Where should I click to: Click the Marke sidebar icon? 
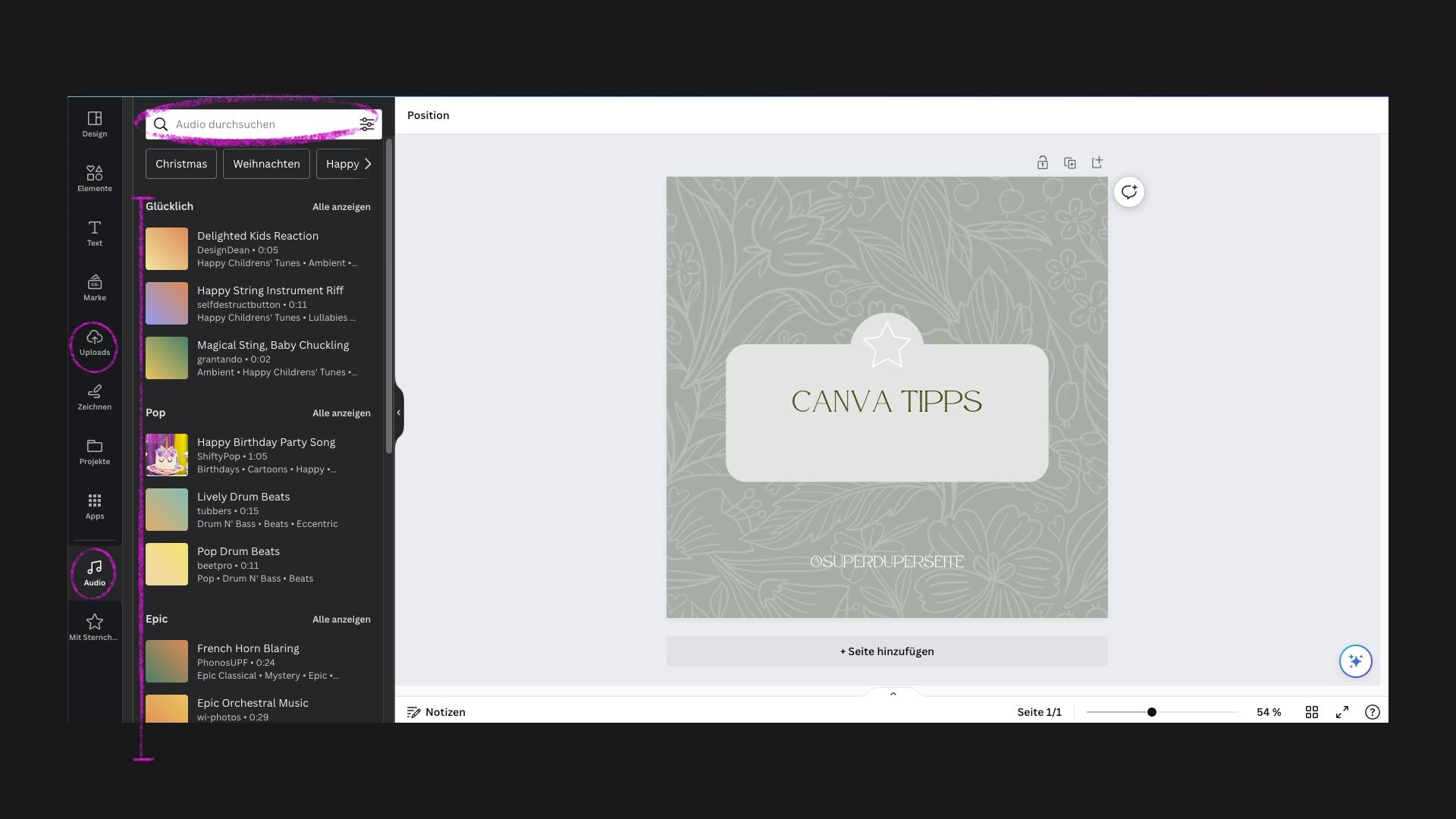[x=94, y=287]
